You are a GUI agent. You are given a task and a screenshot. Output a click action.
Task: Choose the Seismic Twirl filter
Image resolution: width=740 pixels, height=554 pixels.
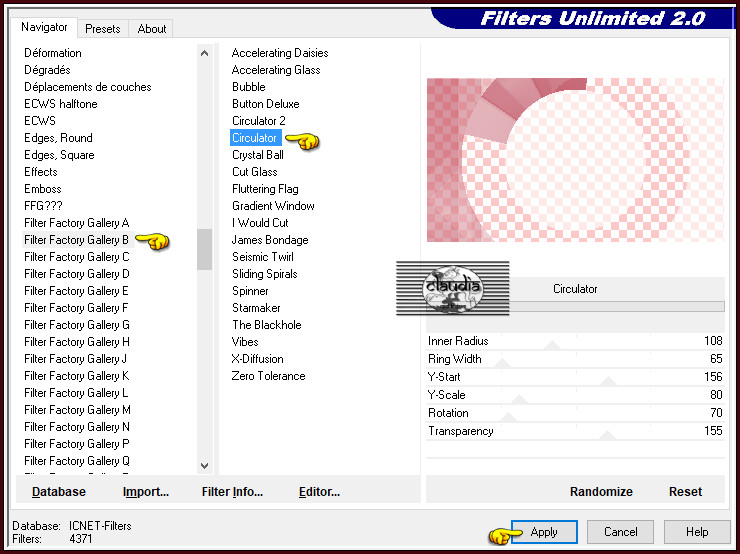(263, 257)
